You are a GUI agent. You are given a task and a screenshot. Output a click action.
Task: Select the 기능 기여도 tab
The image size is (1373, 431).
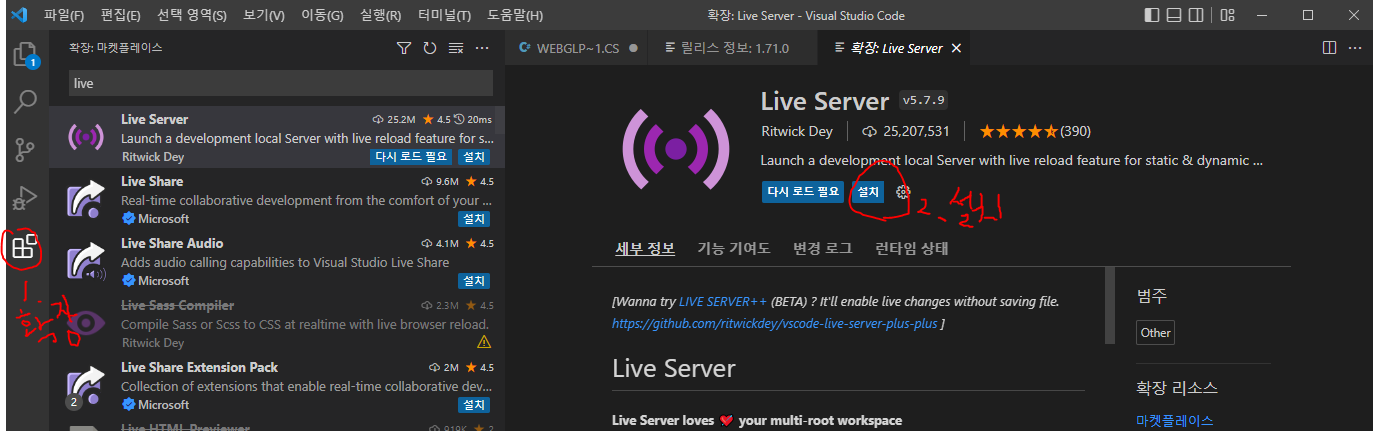point(734,248)
